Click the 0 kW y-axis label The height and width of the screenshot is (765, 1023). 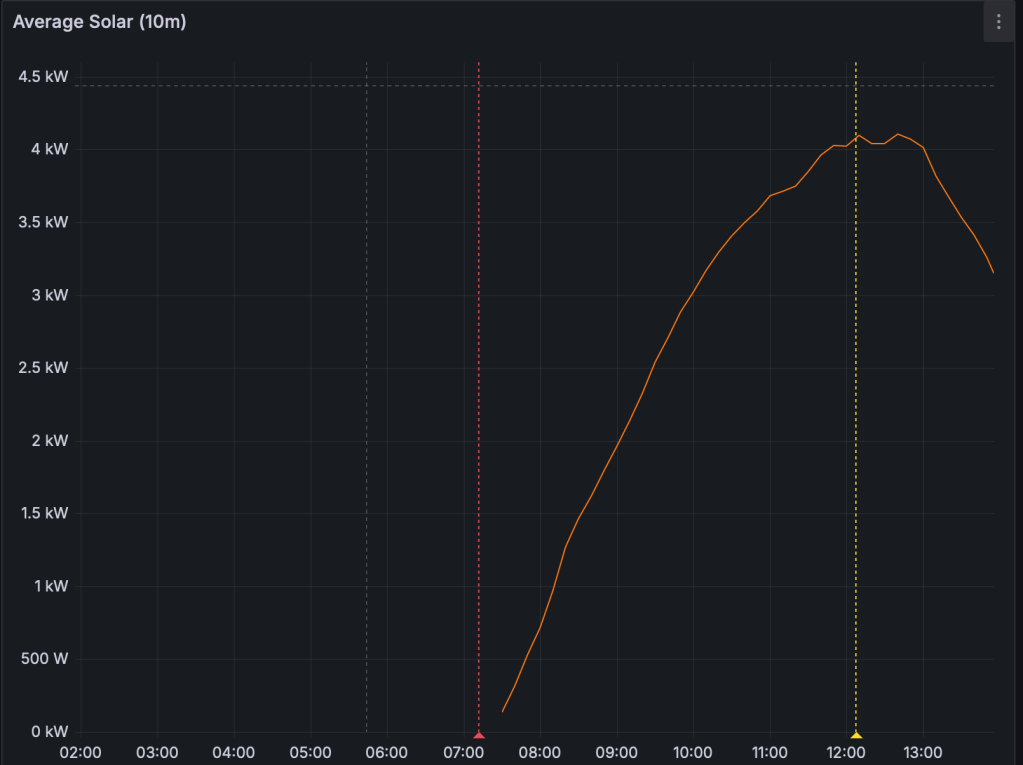point(49,732)
